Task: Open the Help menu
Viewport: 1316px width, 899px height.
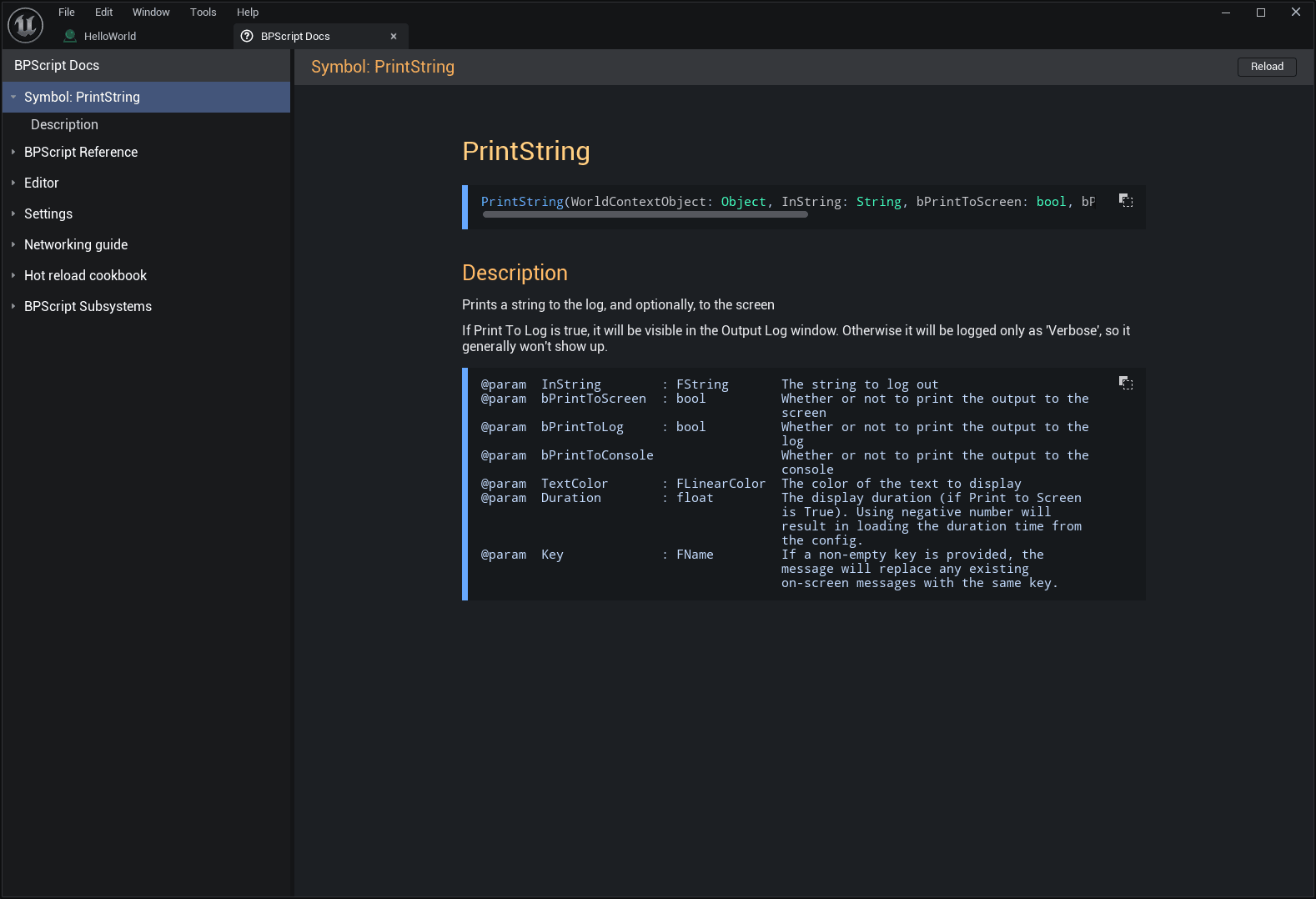Action: (x=248, y=12)
